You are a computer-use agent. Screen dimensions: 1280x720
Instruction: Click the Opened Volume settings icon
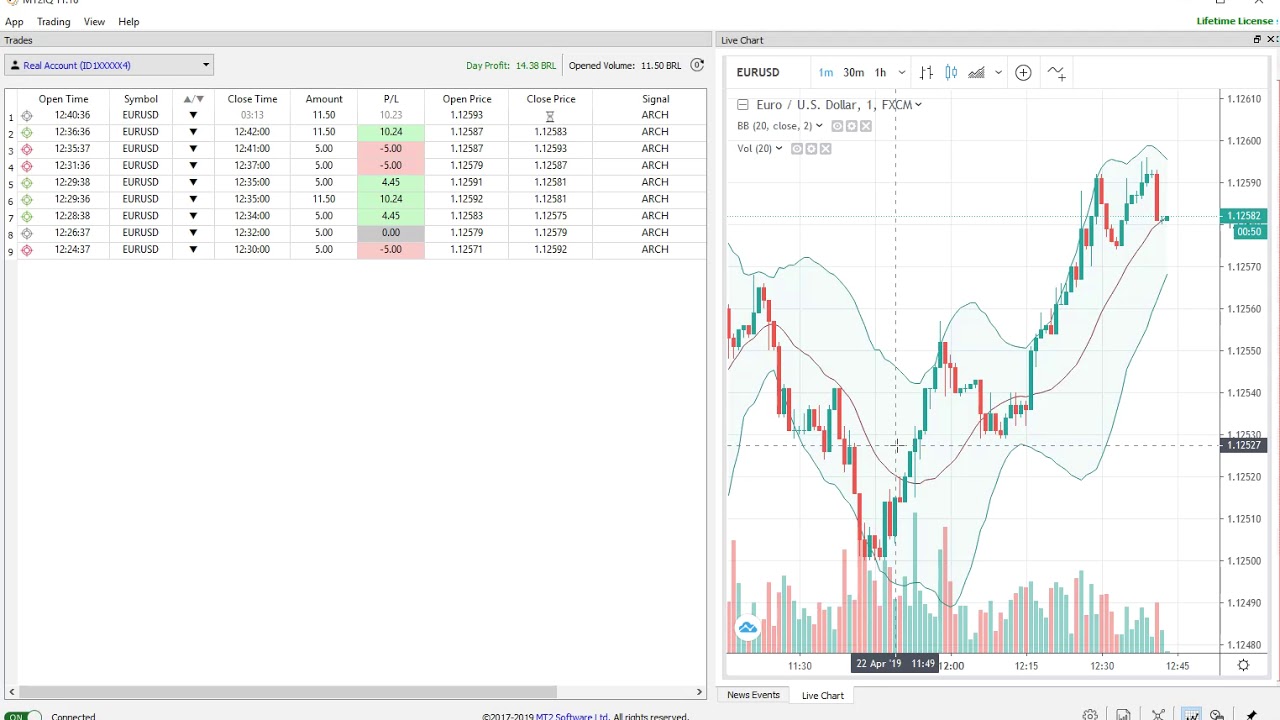[697, 65]
